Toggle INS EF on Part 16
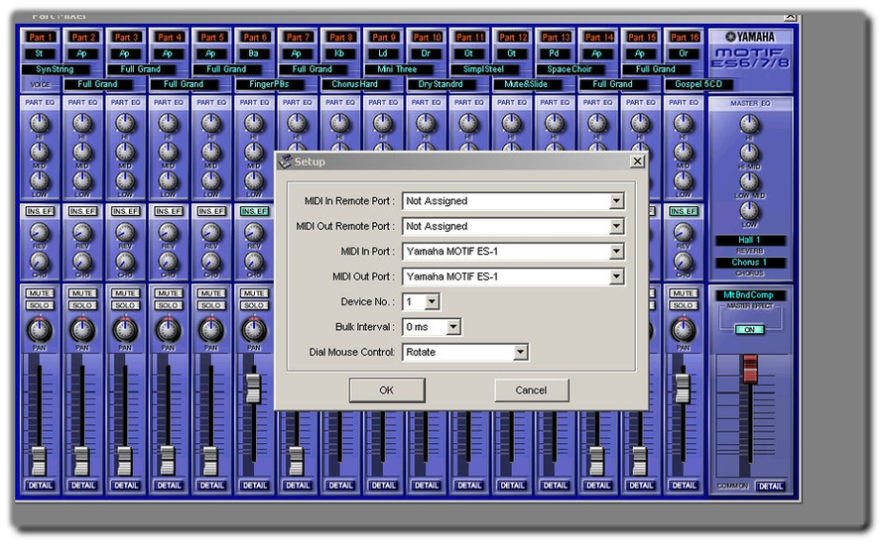This screenshot has height=549, width=888. [684, 211]
